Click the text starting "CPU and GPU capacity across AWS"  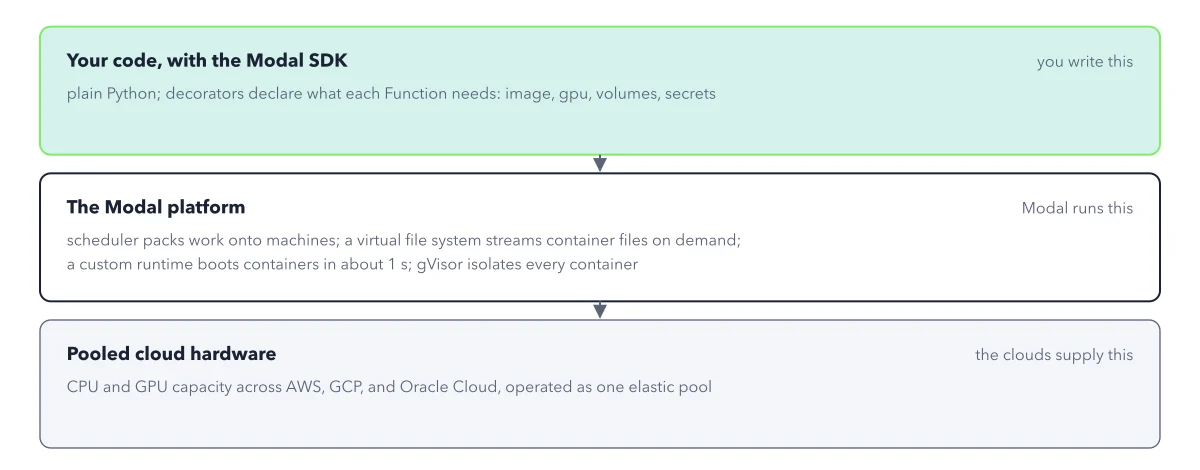point(389,386)
